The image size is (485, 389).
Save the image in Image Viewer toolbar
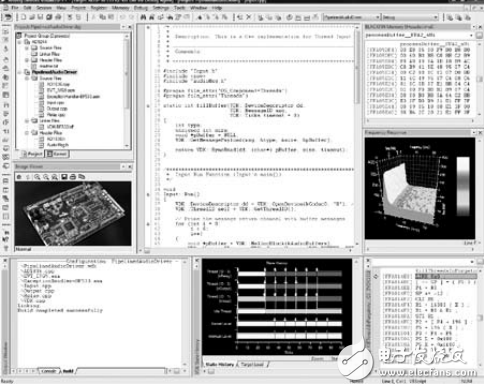(64, 177)
